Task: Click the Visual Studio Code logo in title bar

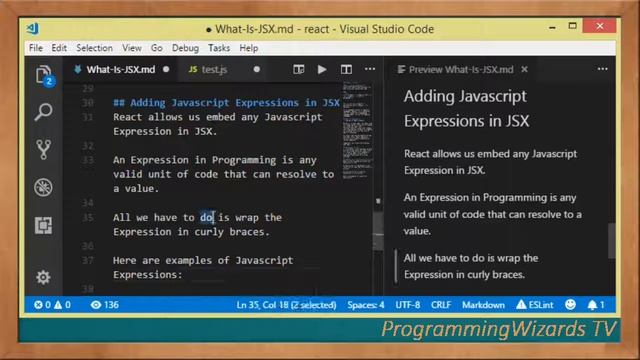Action: pyautogui.click(x=33, y=29)
